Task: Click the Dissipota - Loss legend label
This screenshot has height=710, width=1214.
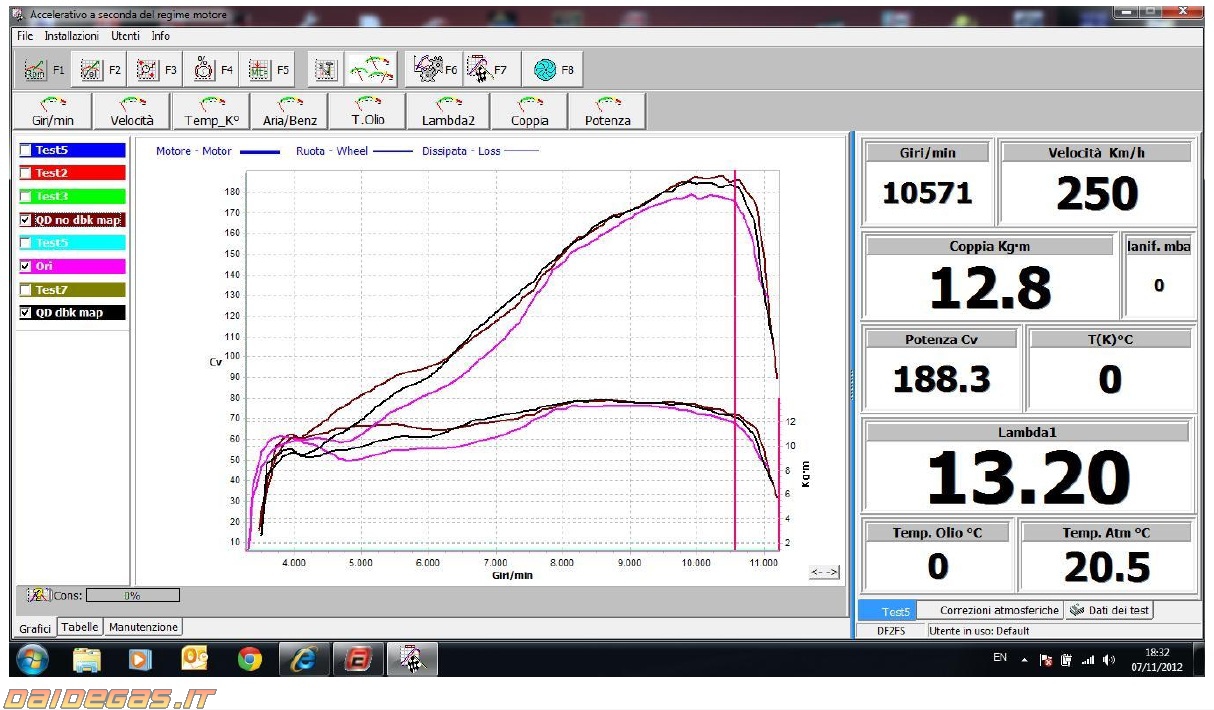Action: click(x=461, y=151)
